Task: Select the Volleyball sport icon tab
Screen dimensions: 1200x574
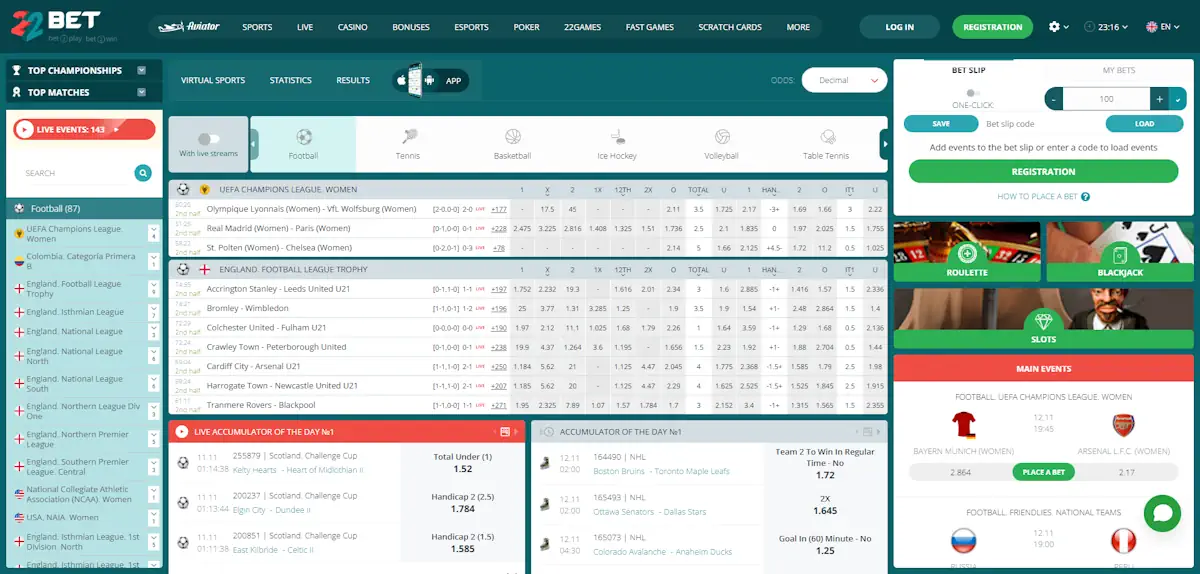Action: pyautogui.click(x=721, y=145)
